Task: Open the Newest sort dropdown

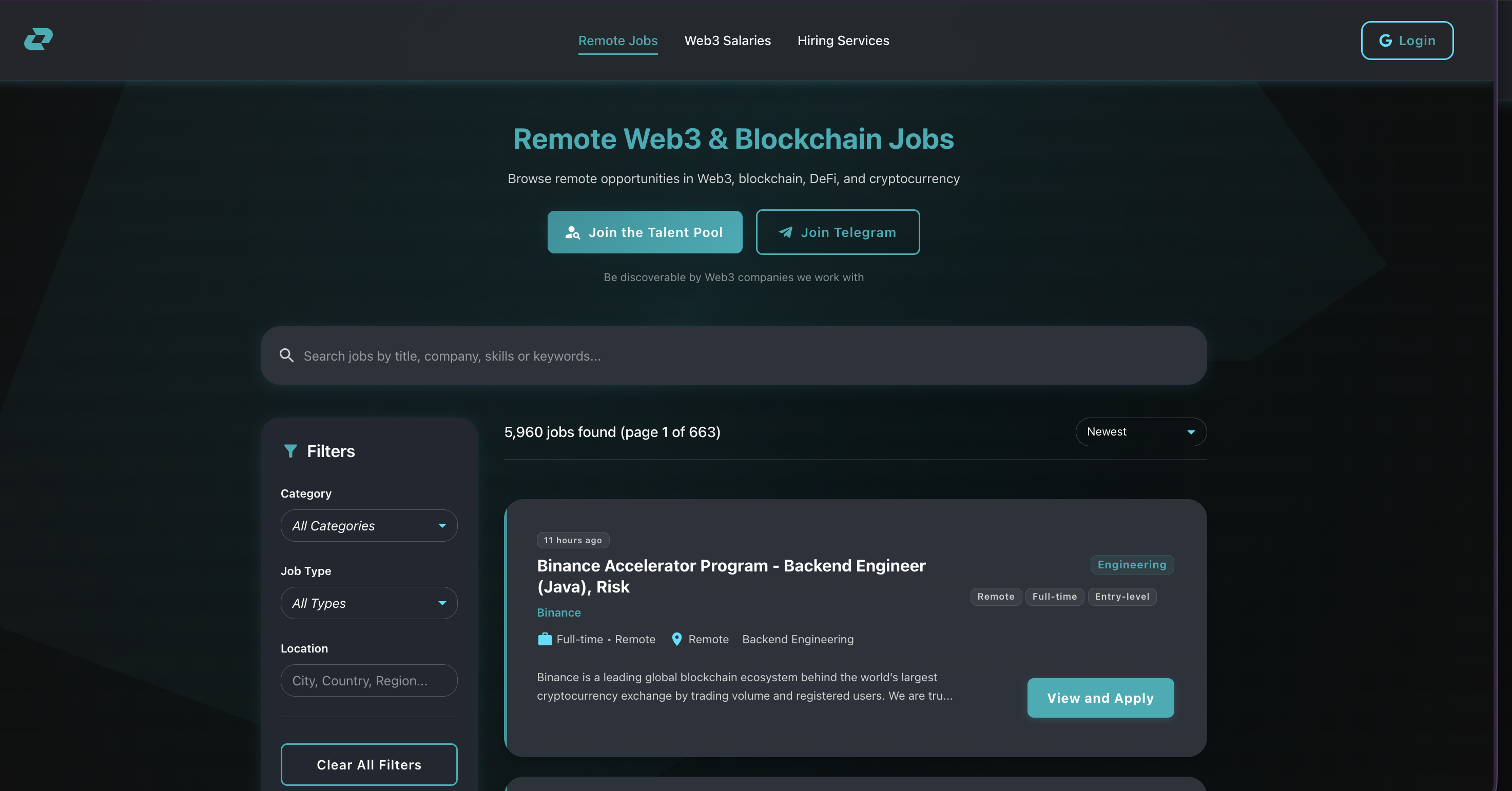Action: tap(1140, 432)
